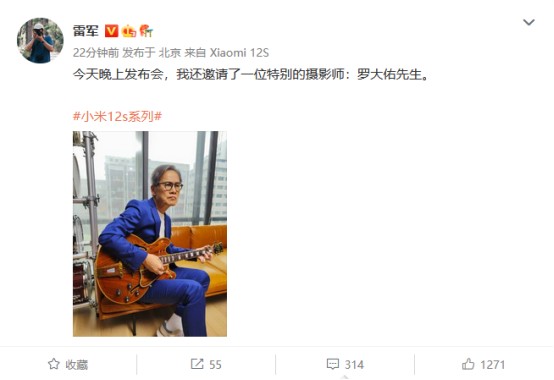This screenshot has width=554, height=380.
Task: Click the yellow crown membership badge
Action: (129, 31)
